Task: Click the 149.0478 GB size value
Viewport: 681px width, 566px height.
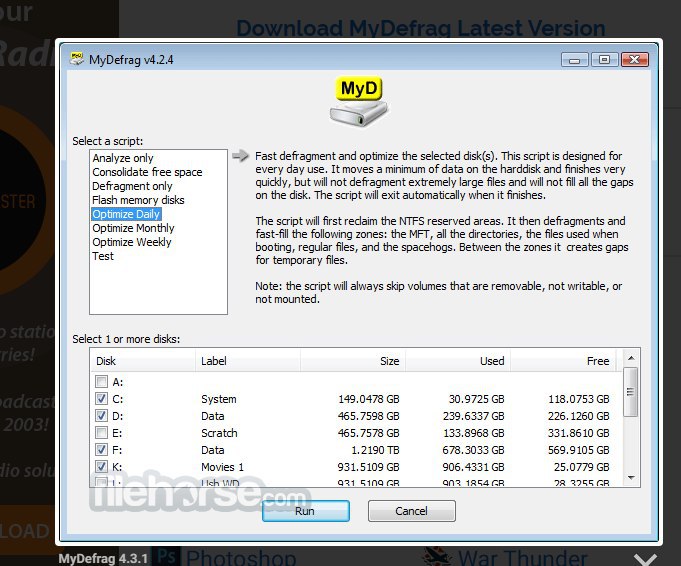Action: click(368, 399)
